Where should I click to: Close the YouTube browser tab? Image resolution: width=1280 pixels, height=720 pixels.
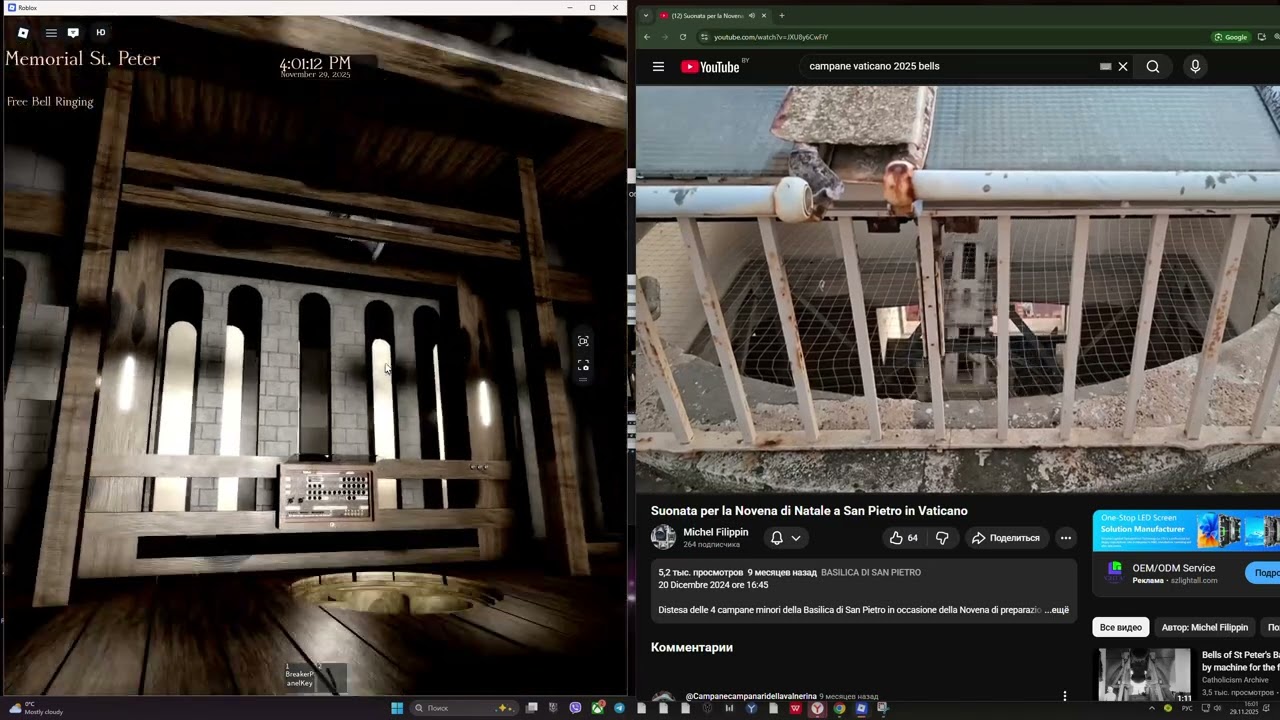click(764, 15)
